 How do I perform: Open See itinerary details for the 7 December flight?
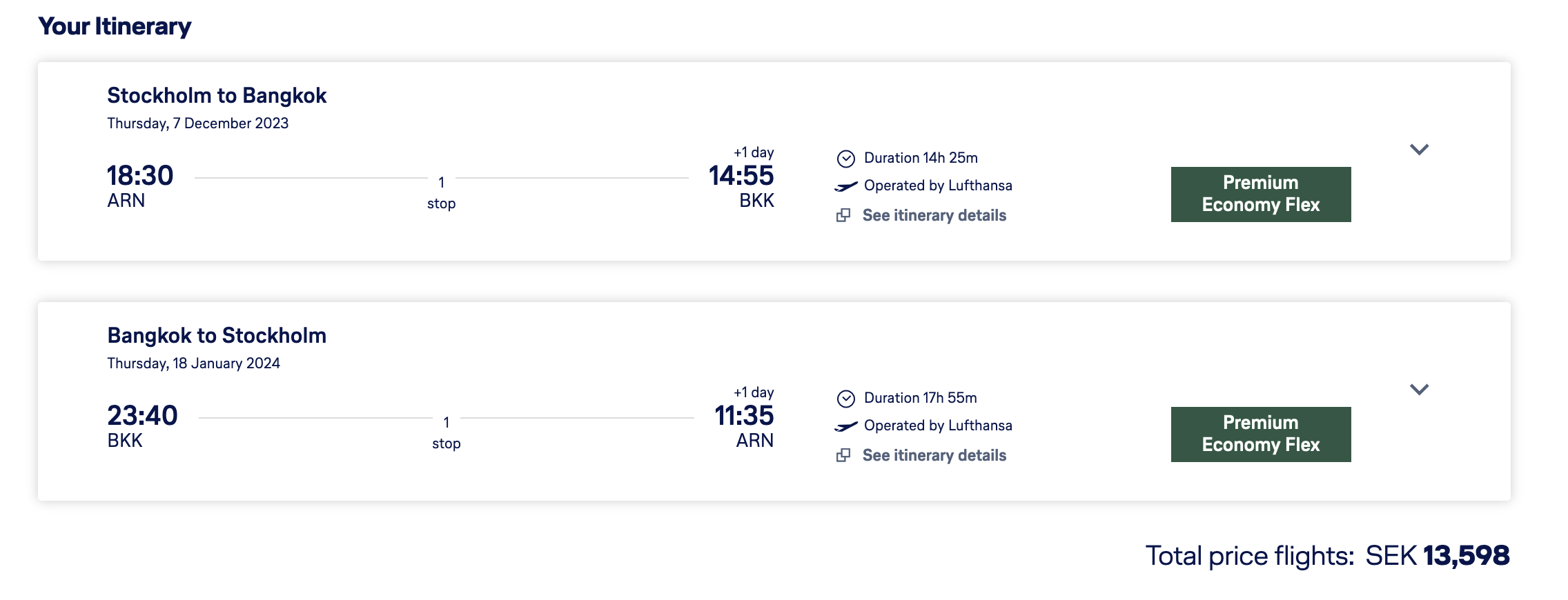pos(934,215)
